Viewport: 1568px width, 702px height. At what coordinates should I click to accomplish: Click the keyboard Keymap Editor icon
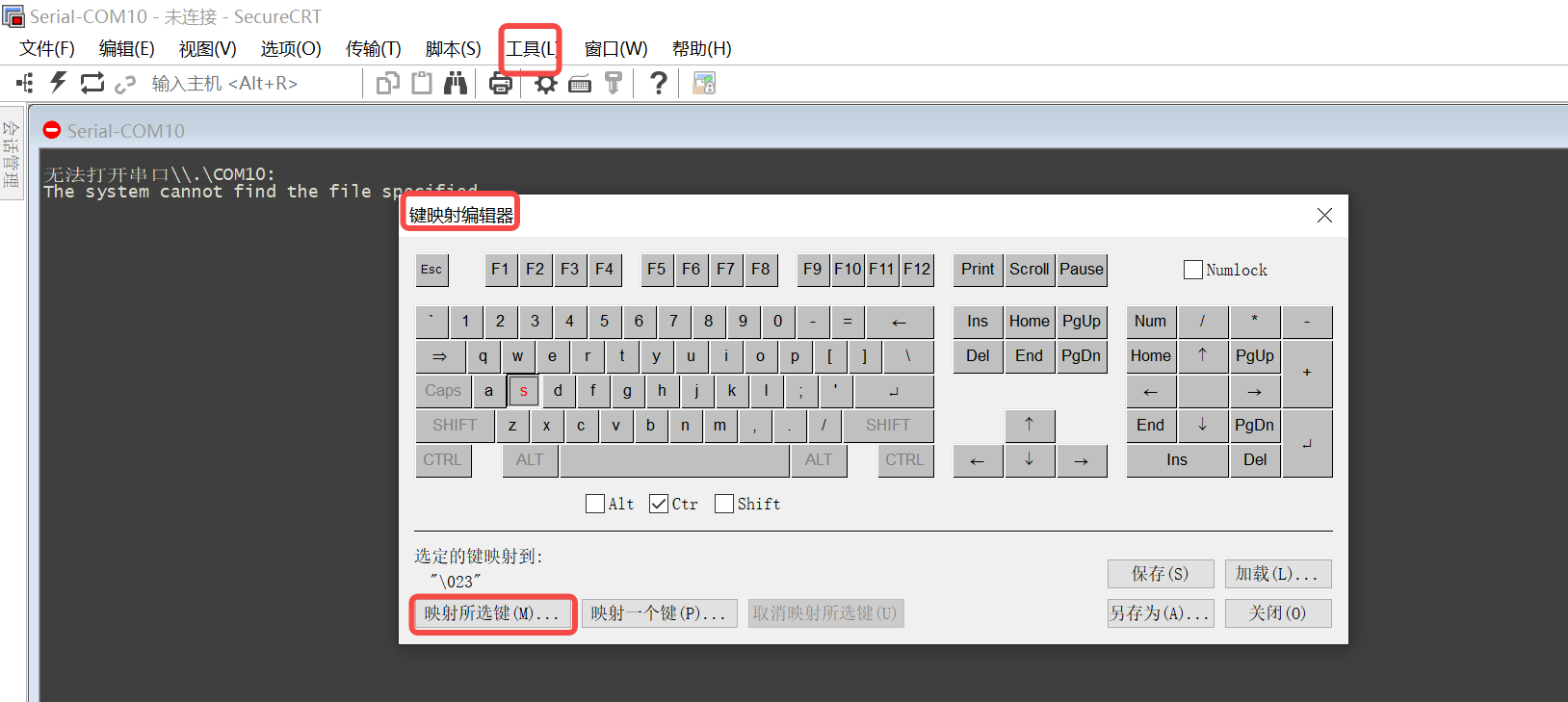coord(580,85)
